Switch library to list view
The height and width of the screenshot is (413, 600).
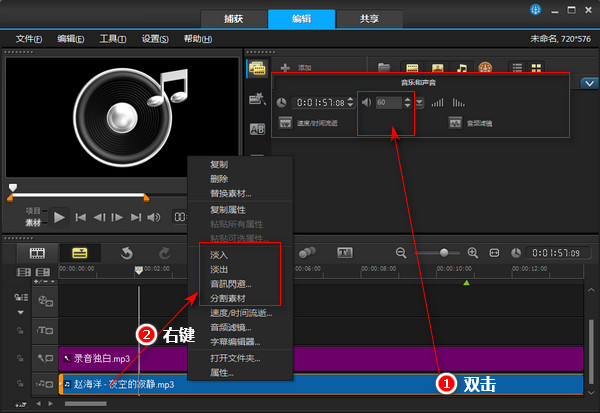[x=517, y=68]
